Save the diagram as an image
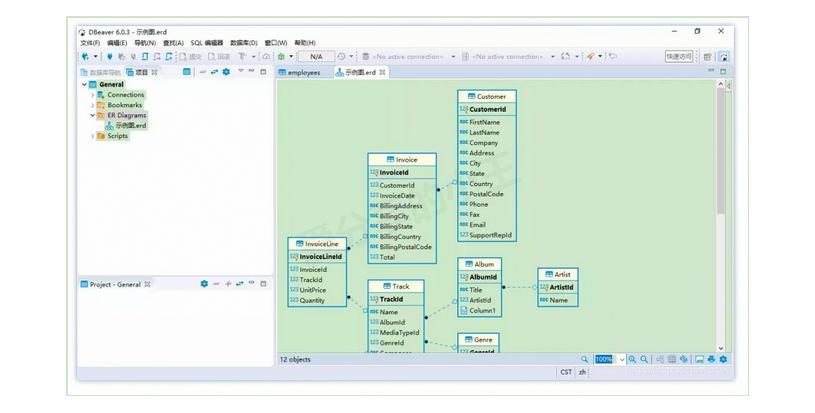The height and width of the screenshot is (413, 815). point(699,359)
